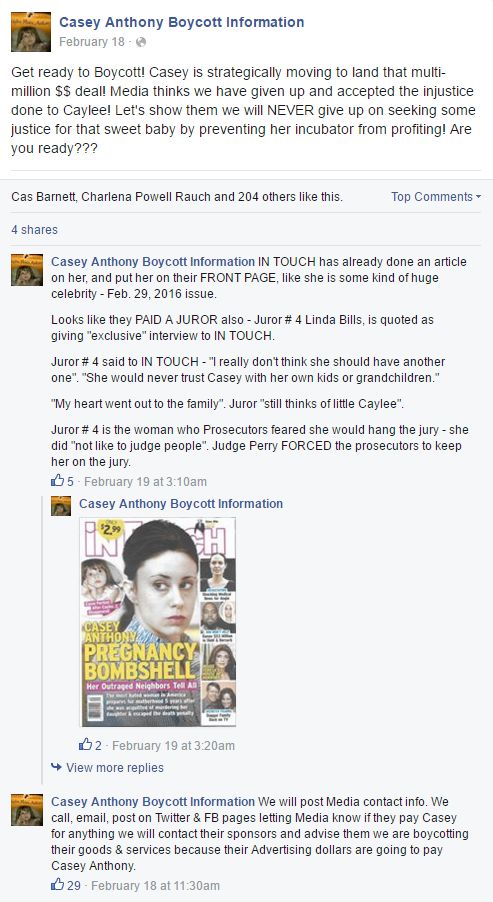This screenshot has height=902, width=493.
Task: Open the Casey Anthony Boycott Information page title
Action: (182, 22)
